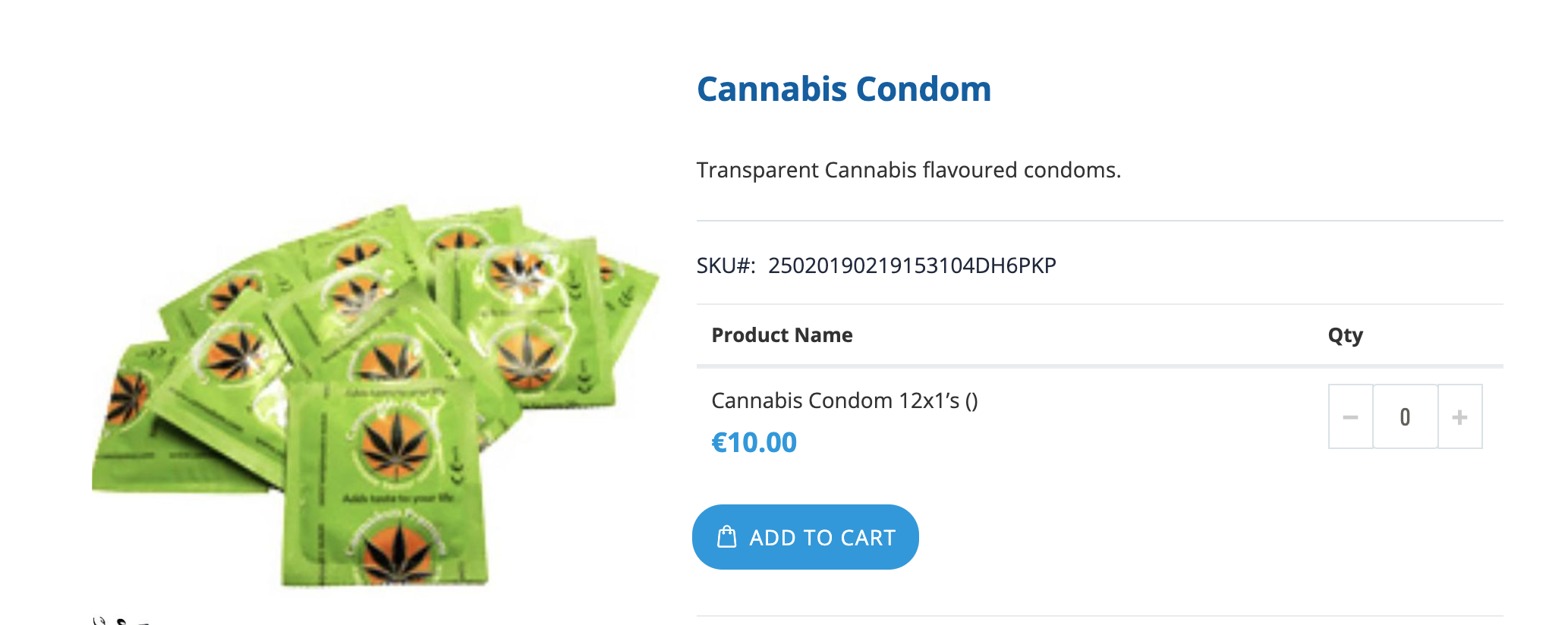
Task: Click the SKU number 25020190219153104DH6PKP
Action: pos(912,265)
